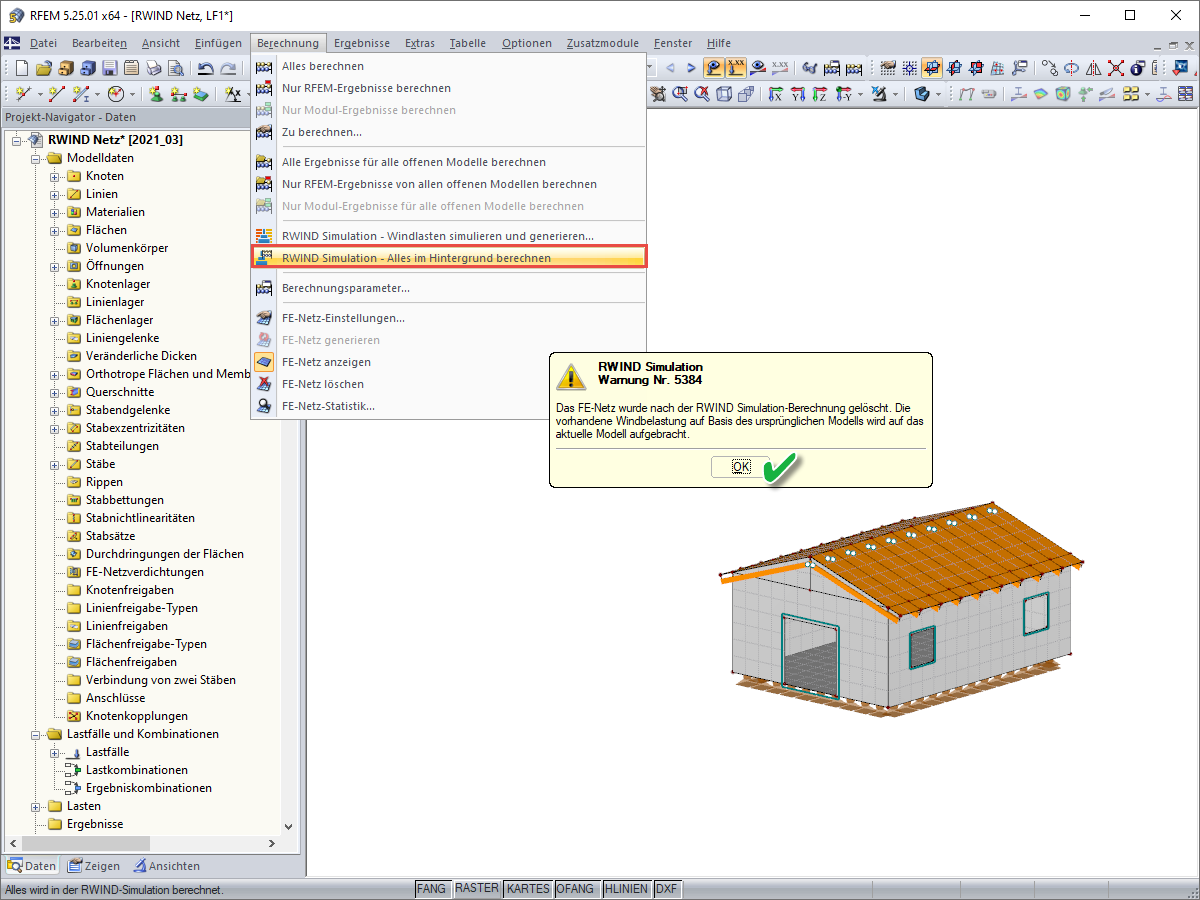Click the view in X direction icon

pyautogui.click(x=775, y=94)
